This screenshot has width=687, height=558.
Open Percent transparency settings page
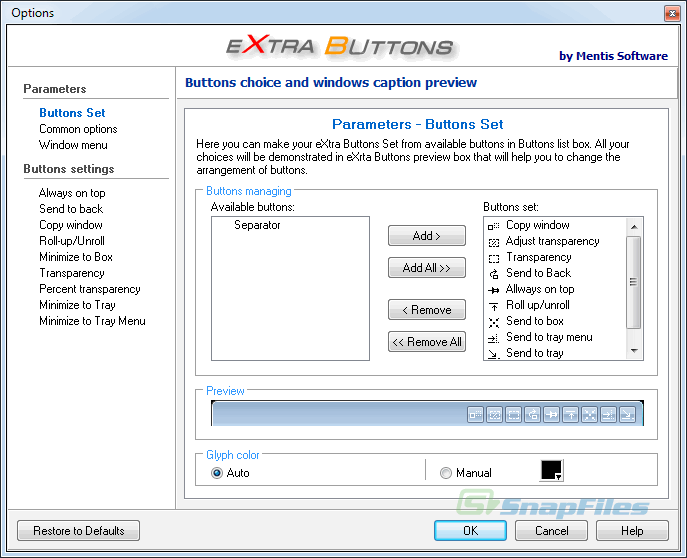pos(89,289)
